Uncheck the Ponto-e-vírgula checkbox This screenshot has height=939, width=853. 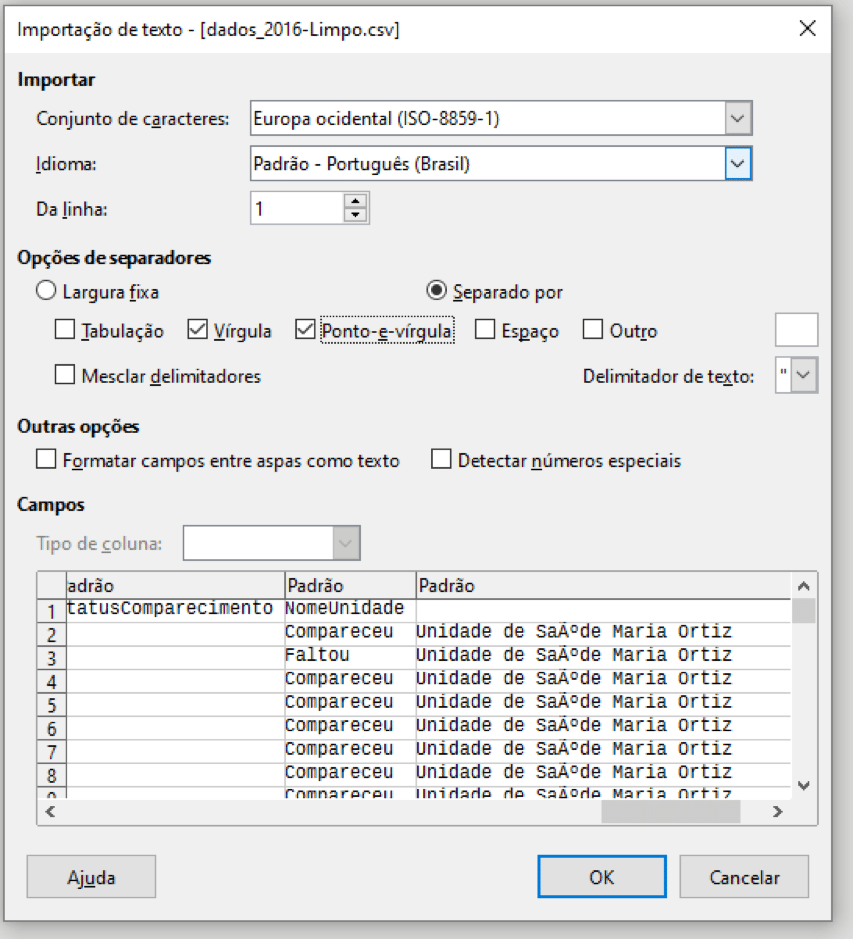click(x=305, y=330)
